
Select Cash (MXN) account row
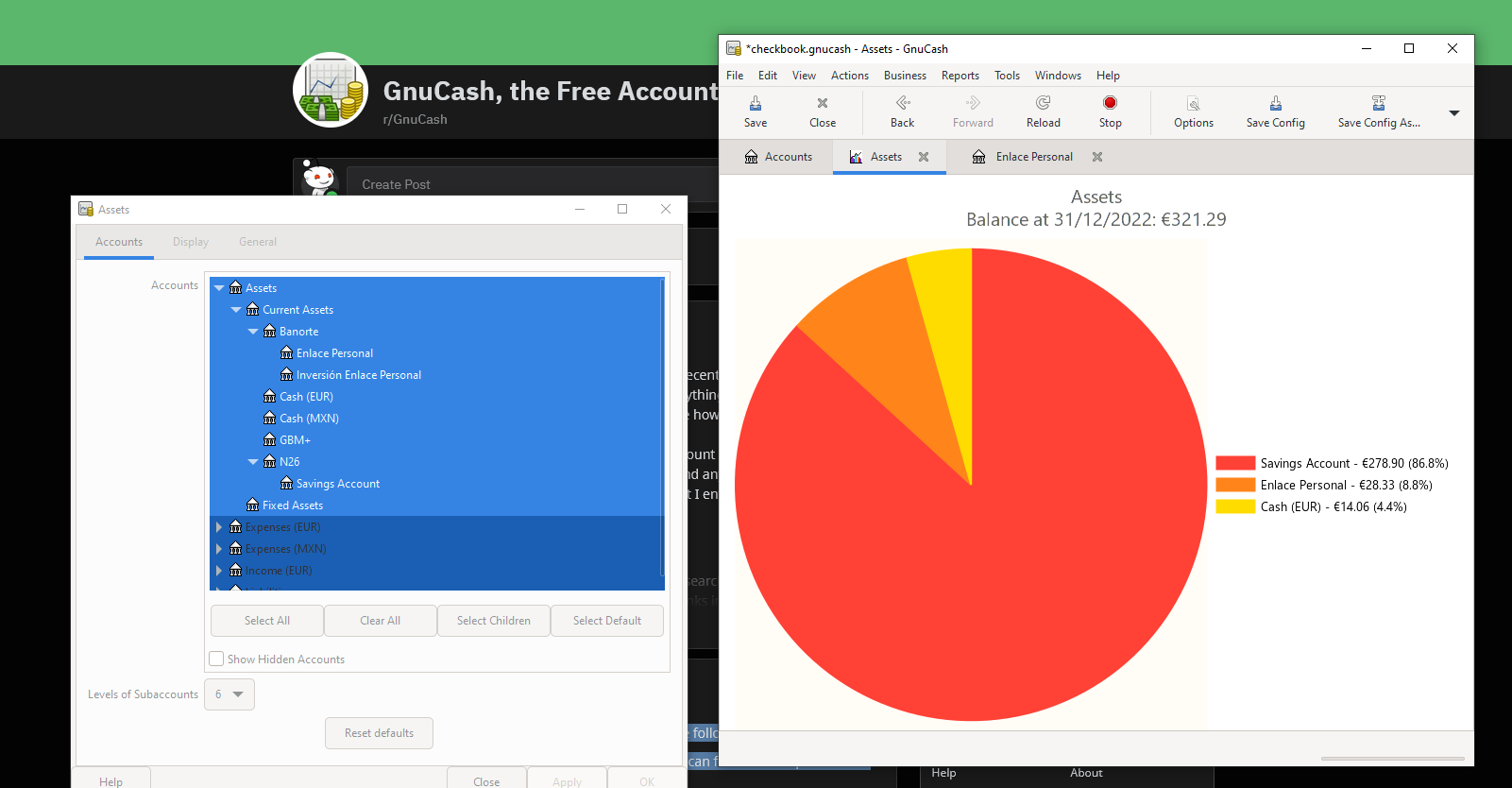click(x=437, y=419)
